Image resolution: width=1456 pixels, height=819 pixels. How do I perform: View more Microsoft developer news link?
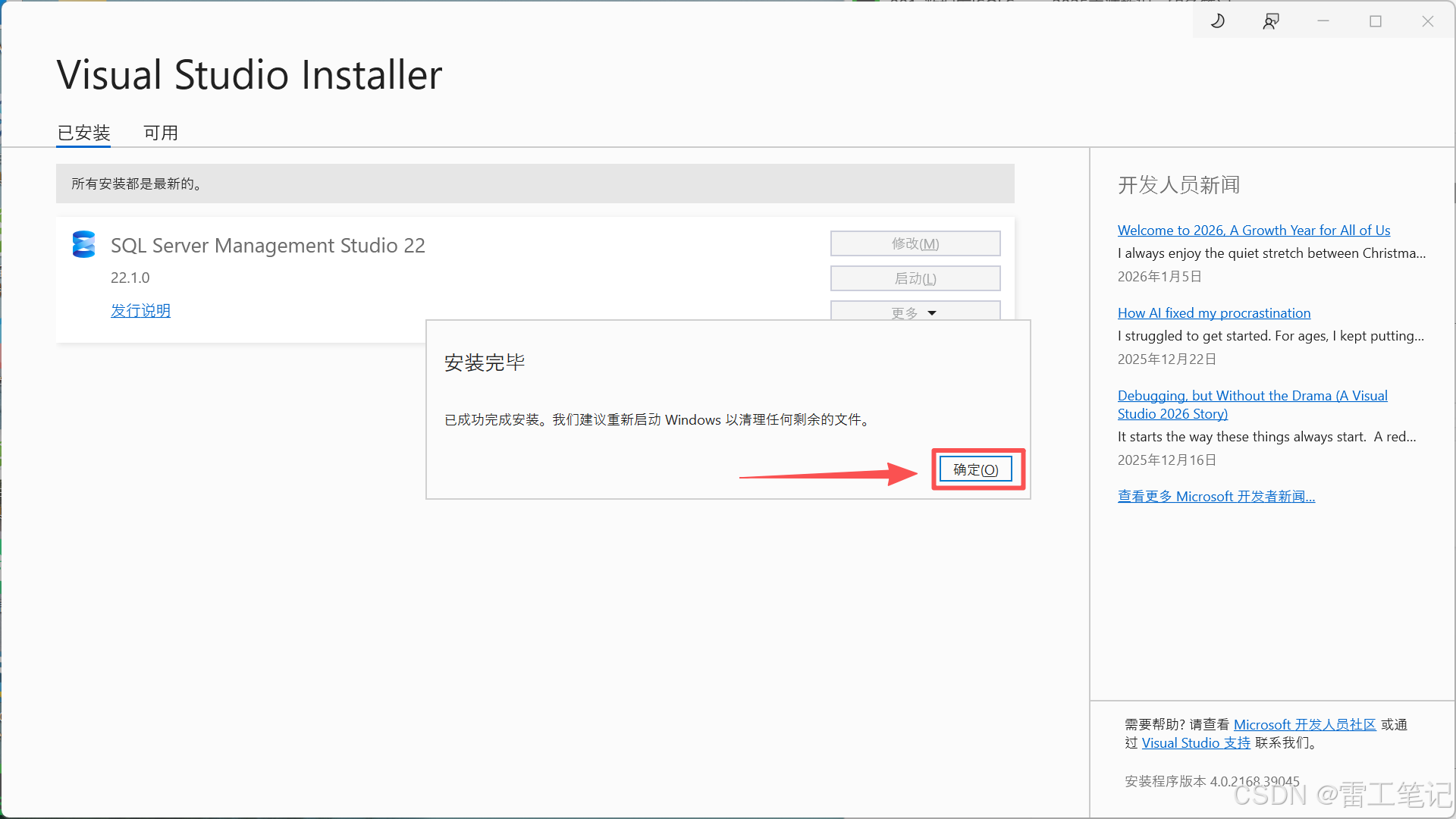[x=1216, y=496]
